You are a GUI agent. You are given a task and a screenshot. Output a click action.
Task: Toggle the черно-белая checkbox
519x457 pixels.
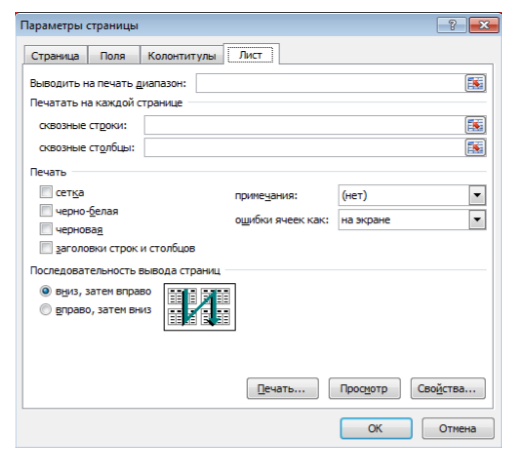[x=46, y=211]
